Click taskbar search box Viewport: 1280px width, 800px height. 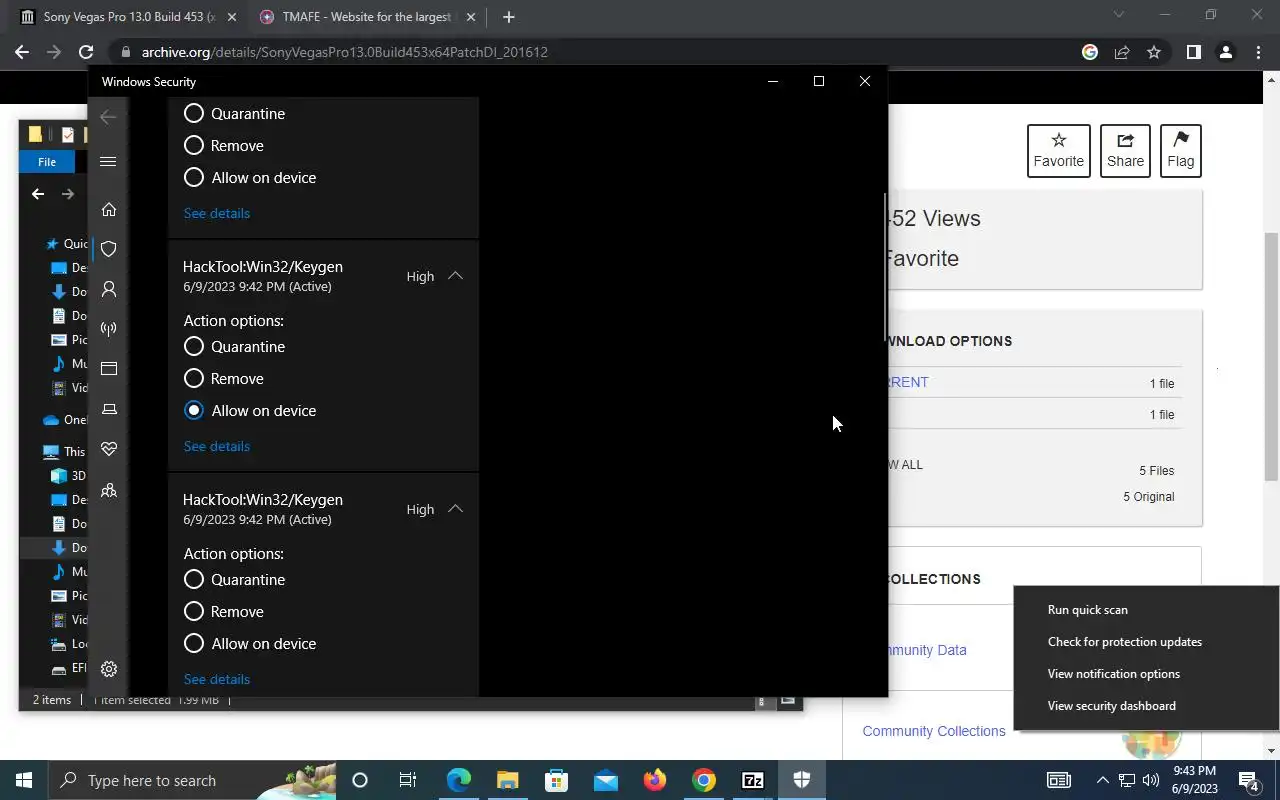[x=190, y=780]
